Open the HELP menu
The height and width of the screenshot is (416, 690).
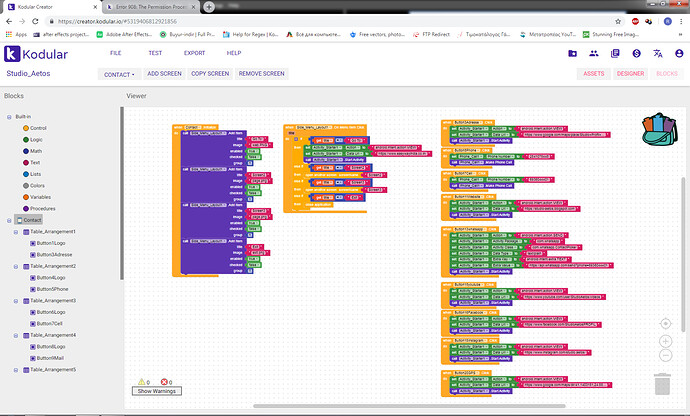234,53
